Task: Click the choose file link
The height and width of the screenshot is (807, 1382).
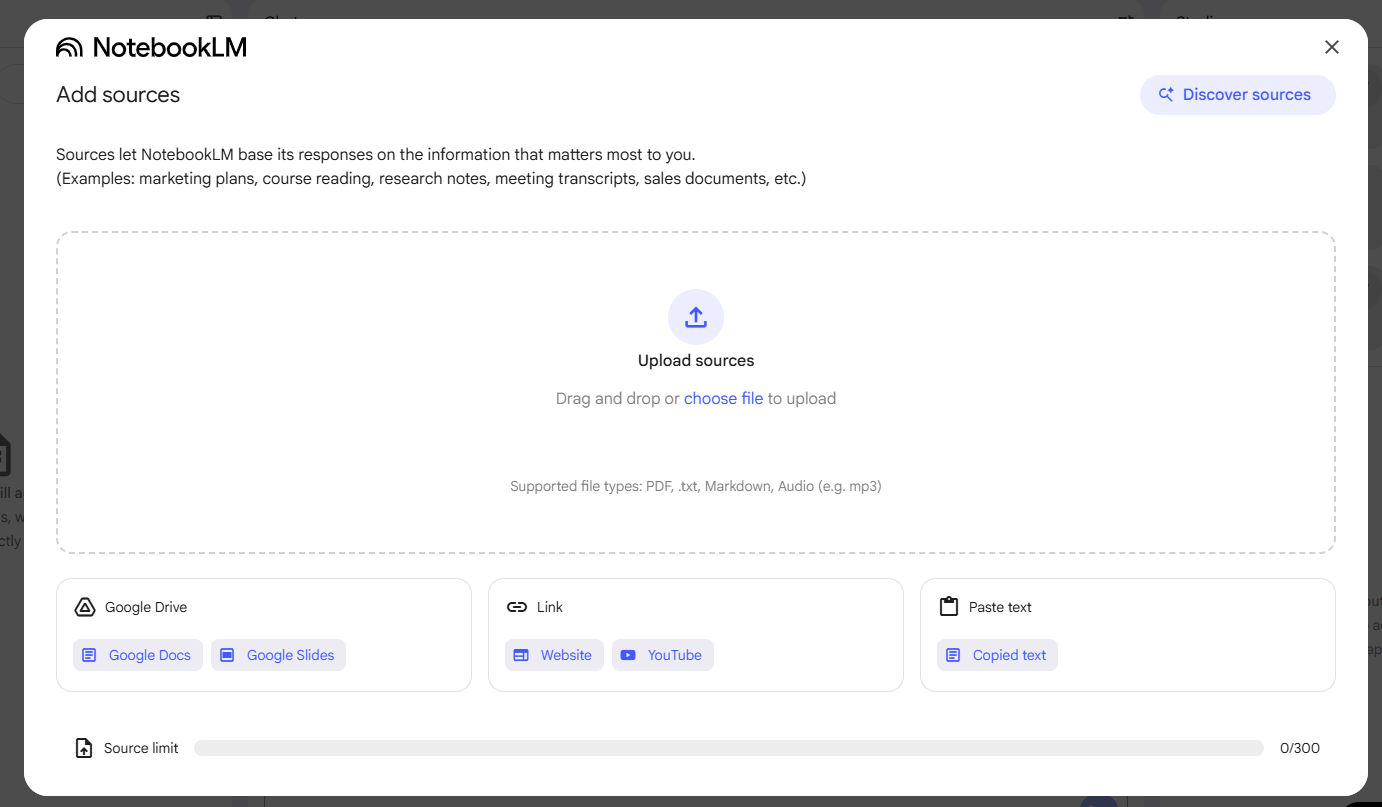Action: tap(723, 398)
